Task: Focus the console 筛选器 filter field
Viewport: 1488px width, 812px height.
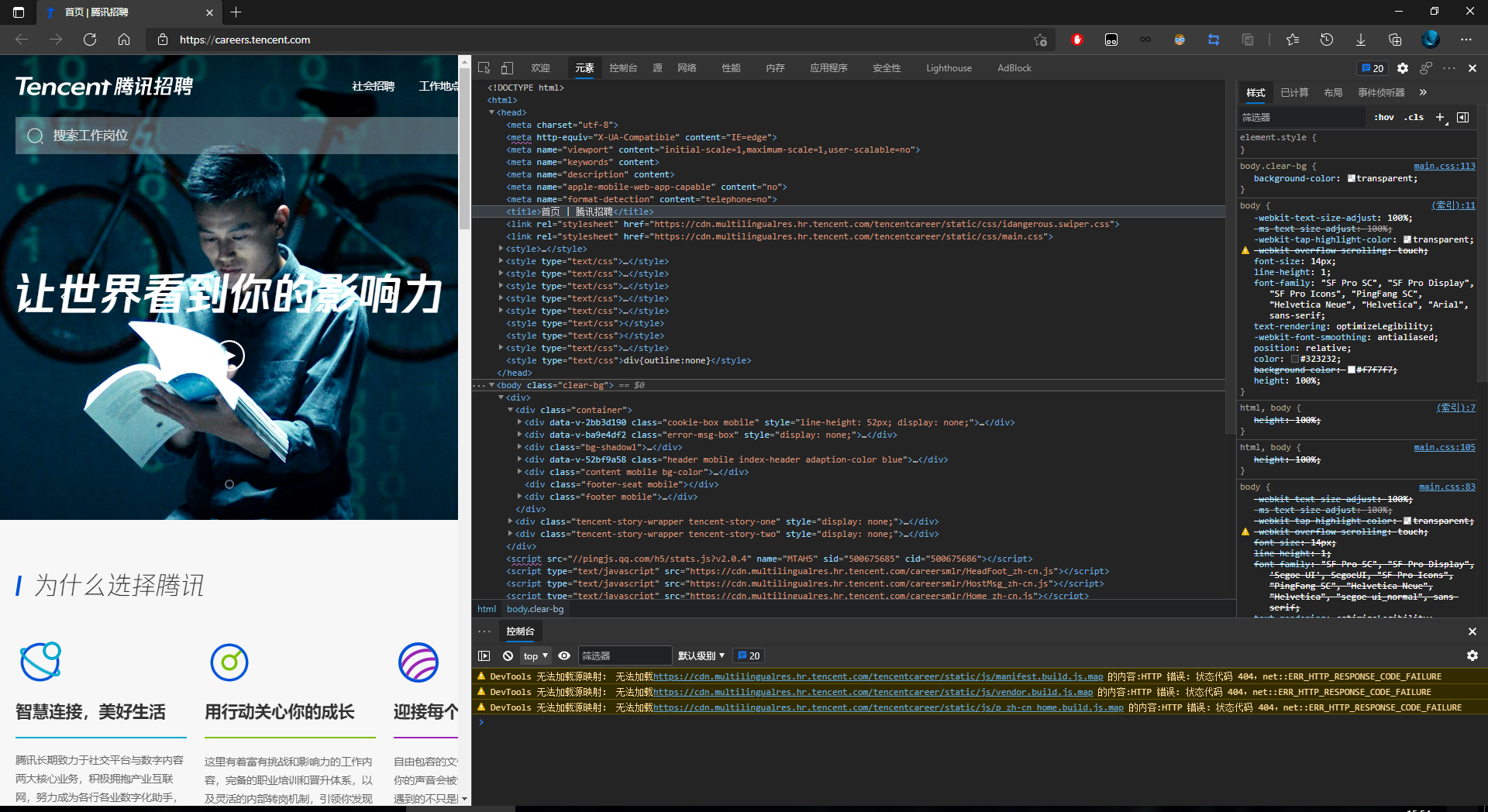Action: 625,655
